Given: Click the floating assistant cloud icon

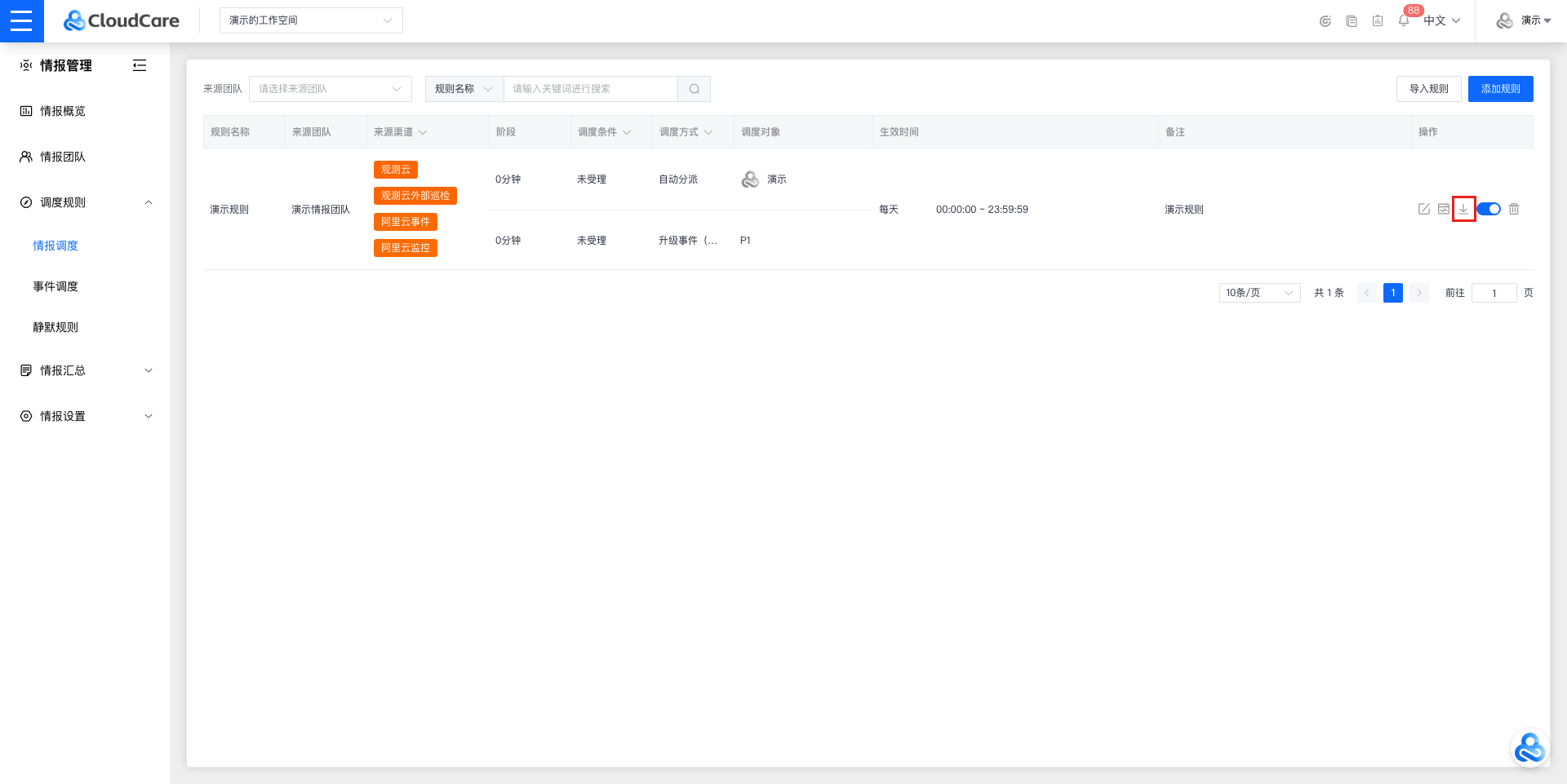Looking at the screenshot, I should point(1529,748).
